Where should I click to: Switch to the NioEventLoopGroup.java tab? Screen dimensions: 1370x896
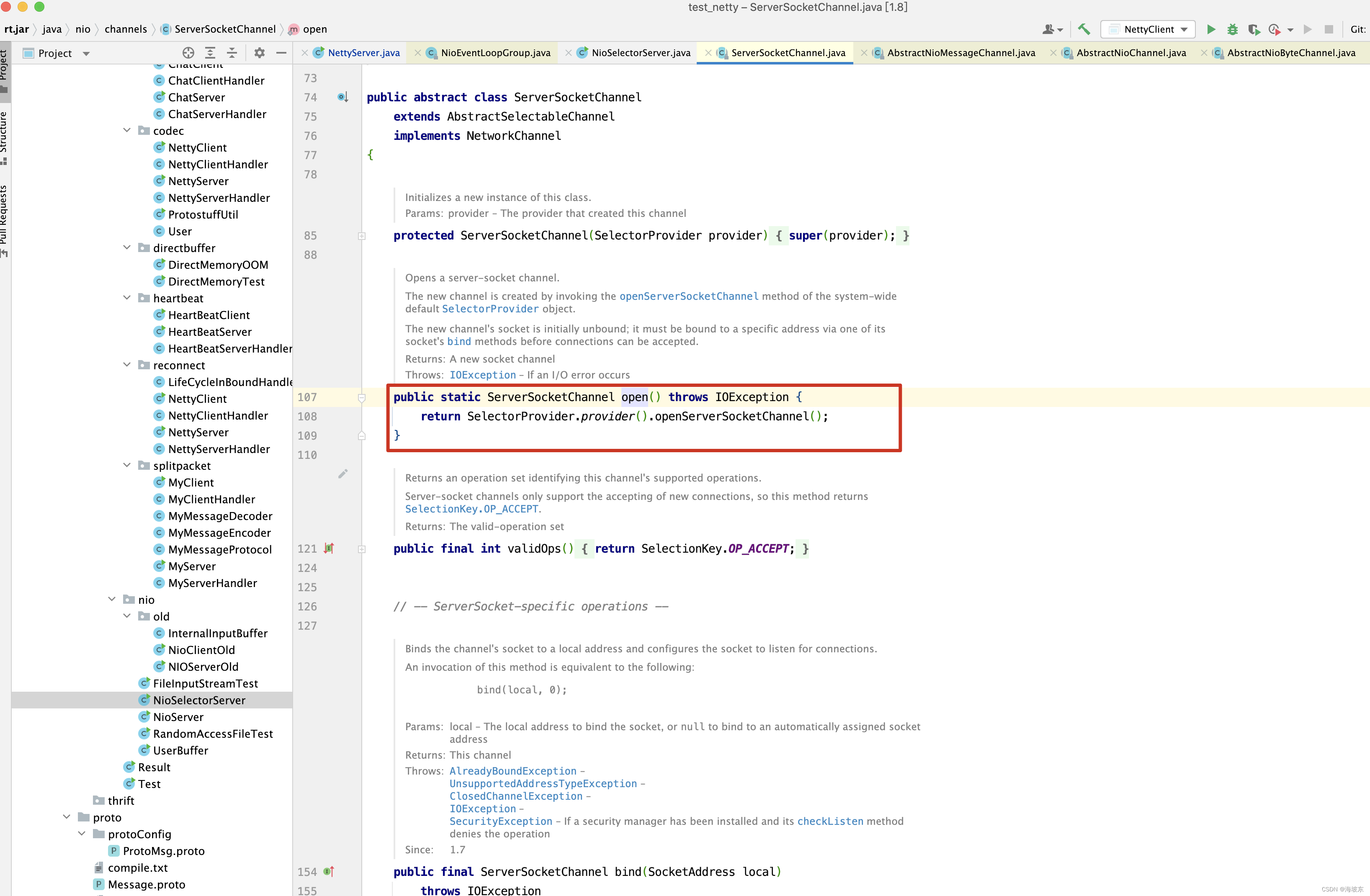click(495, 53)
